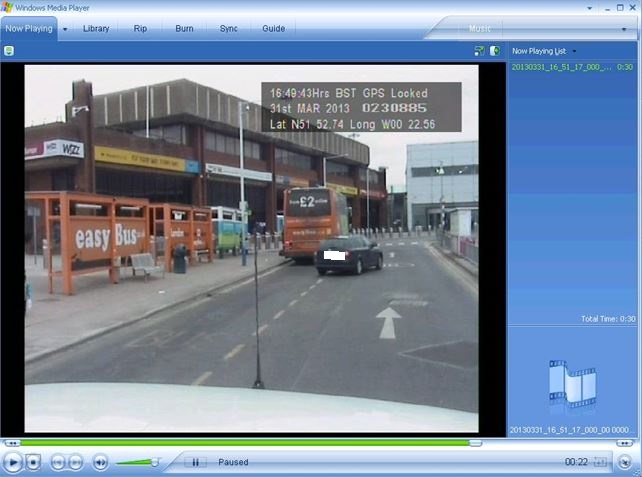Click the 0:30 duration in playlist
The width and height of the screenshot is (642, 477).
pyautogui.click(x=625, y=67)
